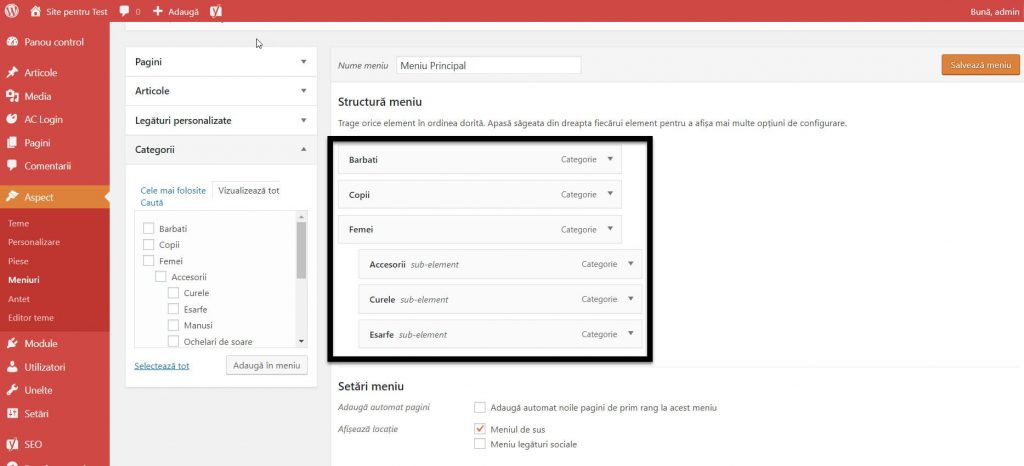Uncheck the Meniul de sus location
1024x466 pixels.
click(x=480, y=429)
